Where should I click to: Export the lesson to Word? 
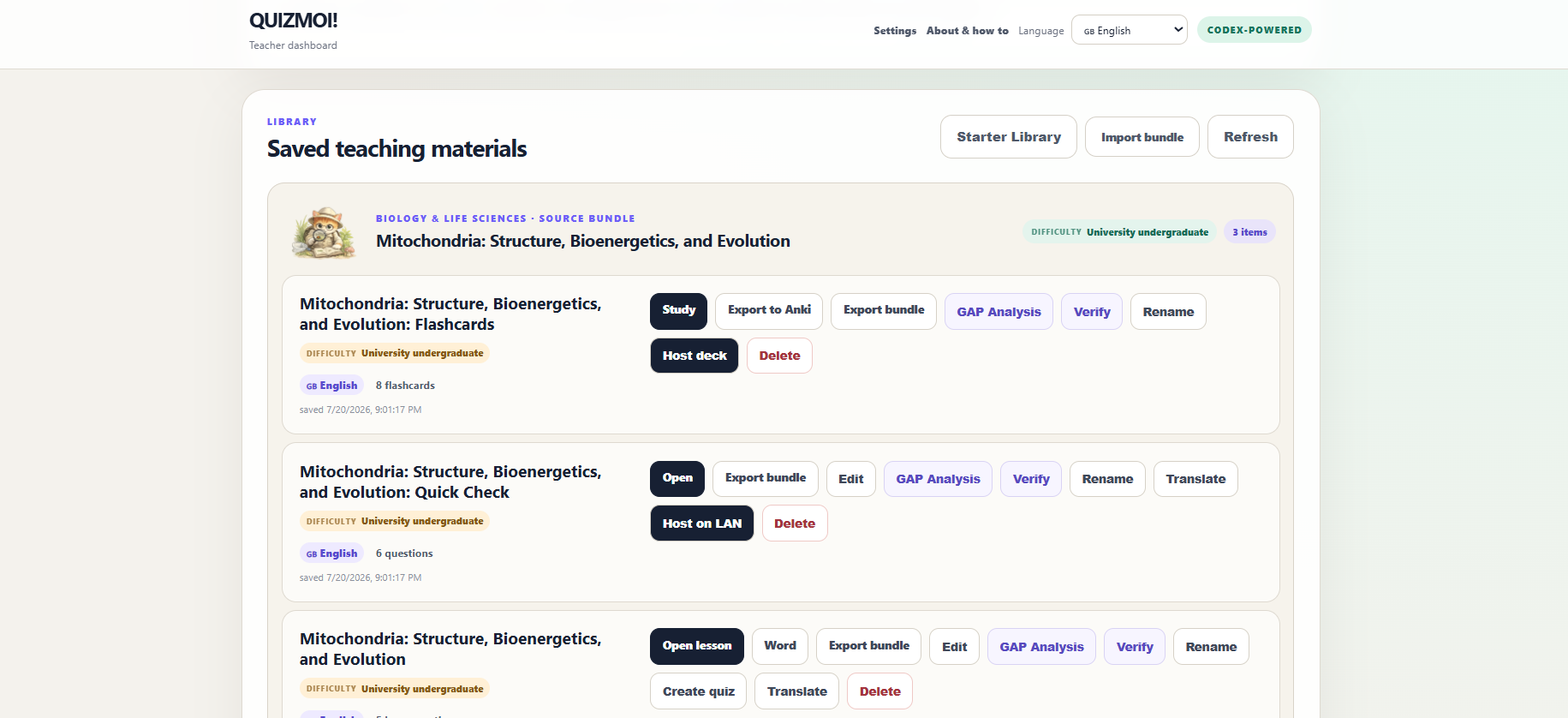[780, 647]
